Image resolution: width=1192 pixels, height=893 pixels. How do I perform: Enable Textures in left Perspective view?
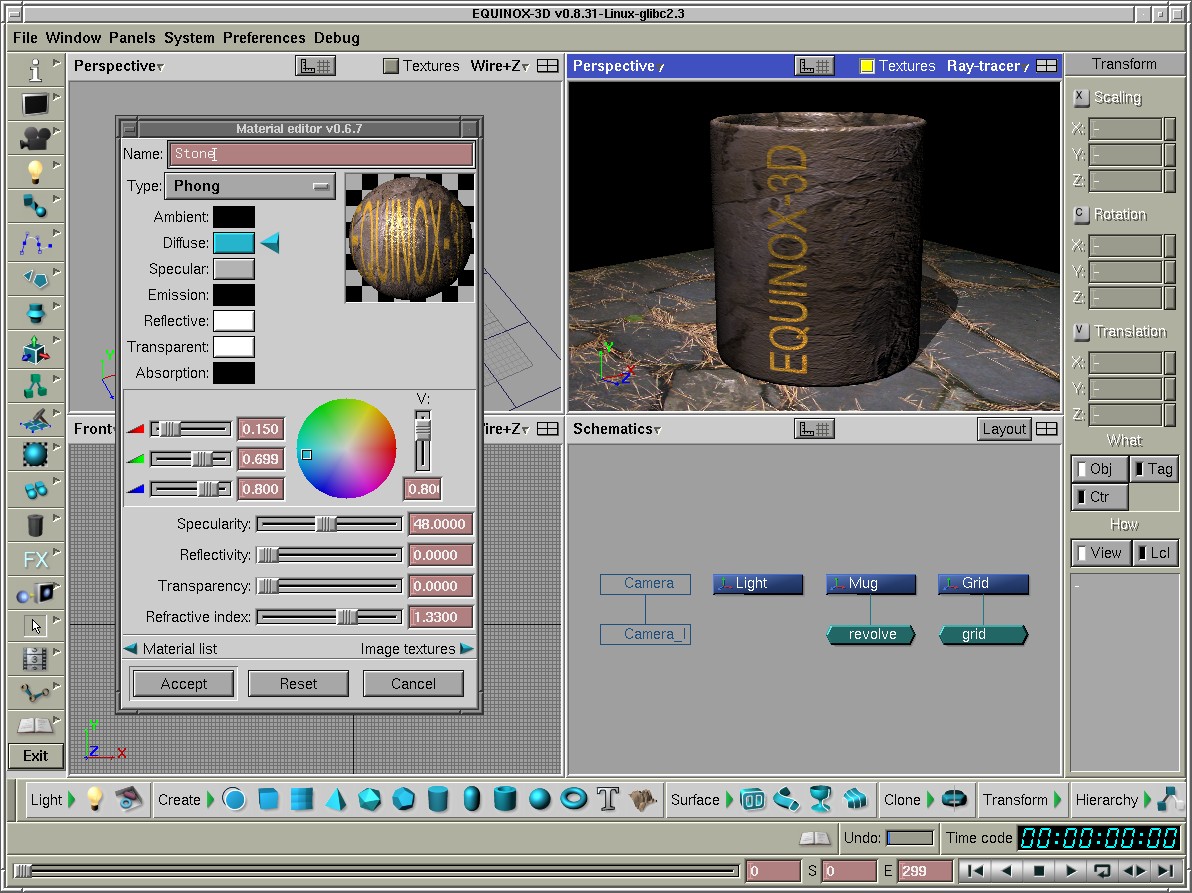pyautogui.click(x=391, y=66)
